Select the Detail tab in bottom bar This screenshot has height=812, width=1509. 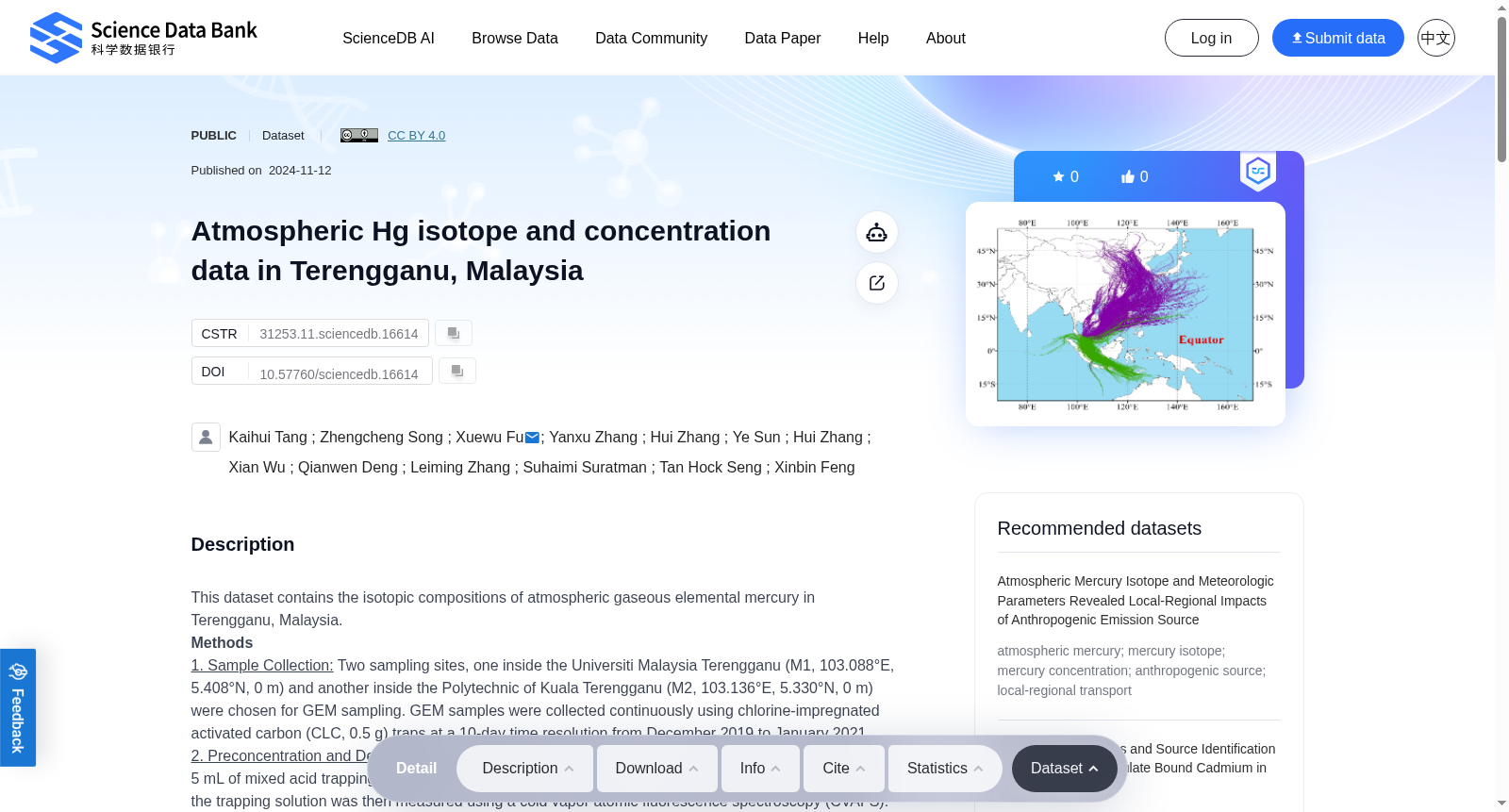coord(416,769)
